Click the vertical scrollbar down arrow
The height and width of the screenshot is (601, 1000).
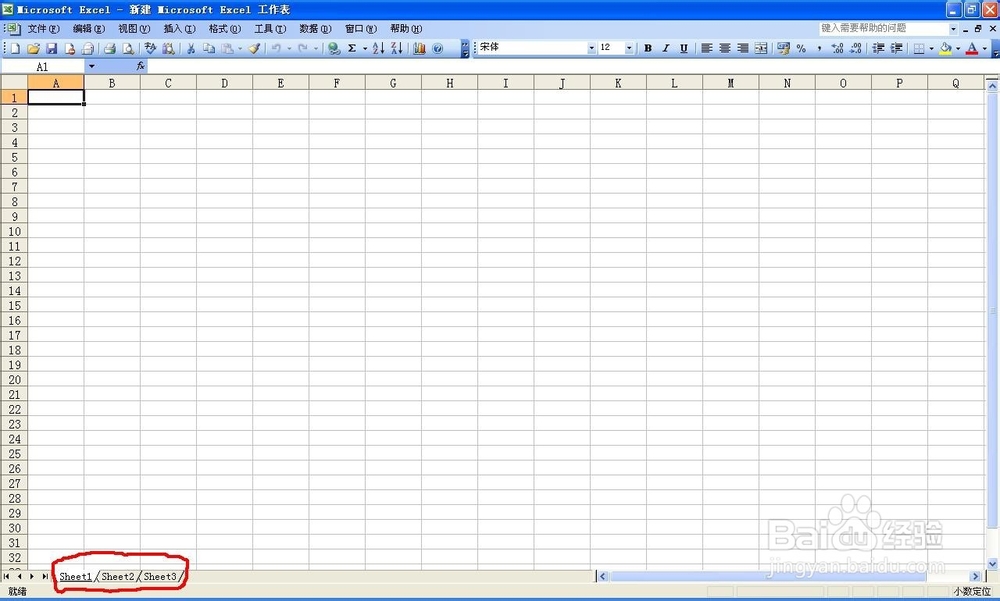(x=992, y=564)
